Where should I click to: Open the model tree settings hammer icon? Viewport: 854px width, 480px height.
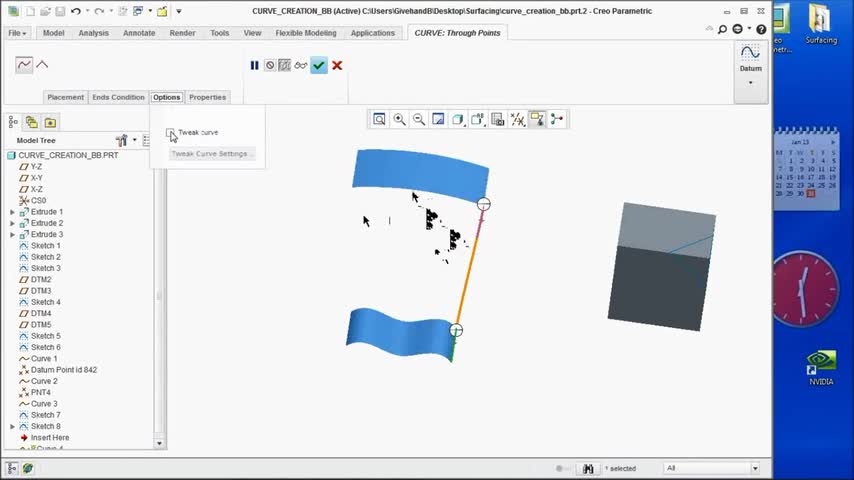[121, 141]
